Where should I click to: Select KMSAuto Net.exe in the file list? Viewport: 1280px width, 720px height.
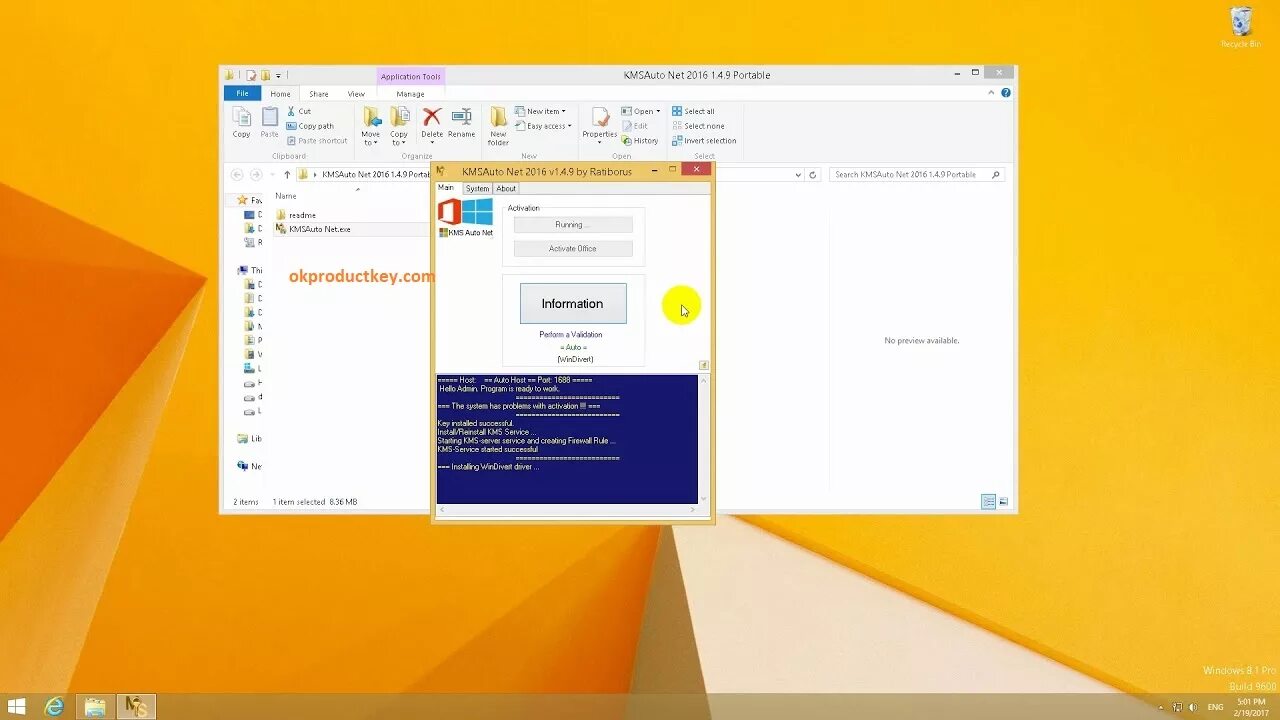[319, 229]
